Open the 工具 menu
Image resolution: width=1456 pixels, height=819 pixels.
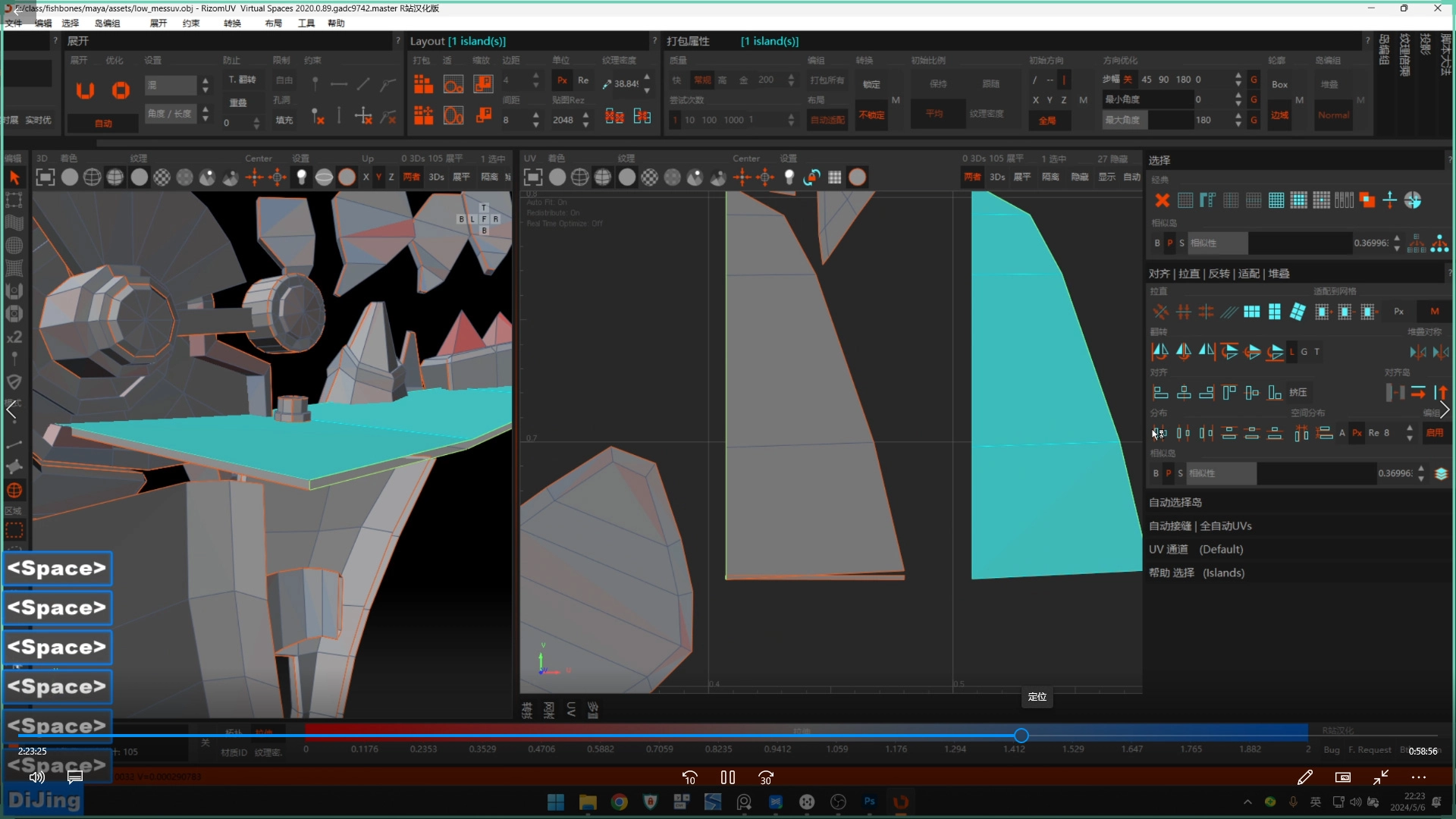[x=306, y=23]
